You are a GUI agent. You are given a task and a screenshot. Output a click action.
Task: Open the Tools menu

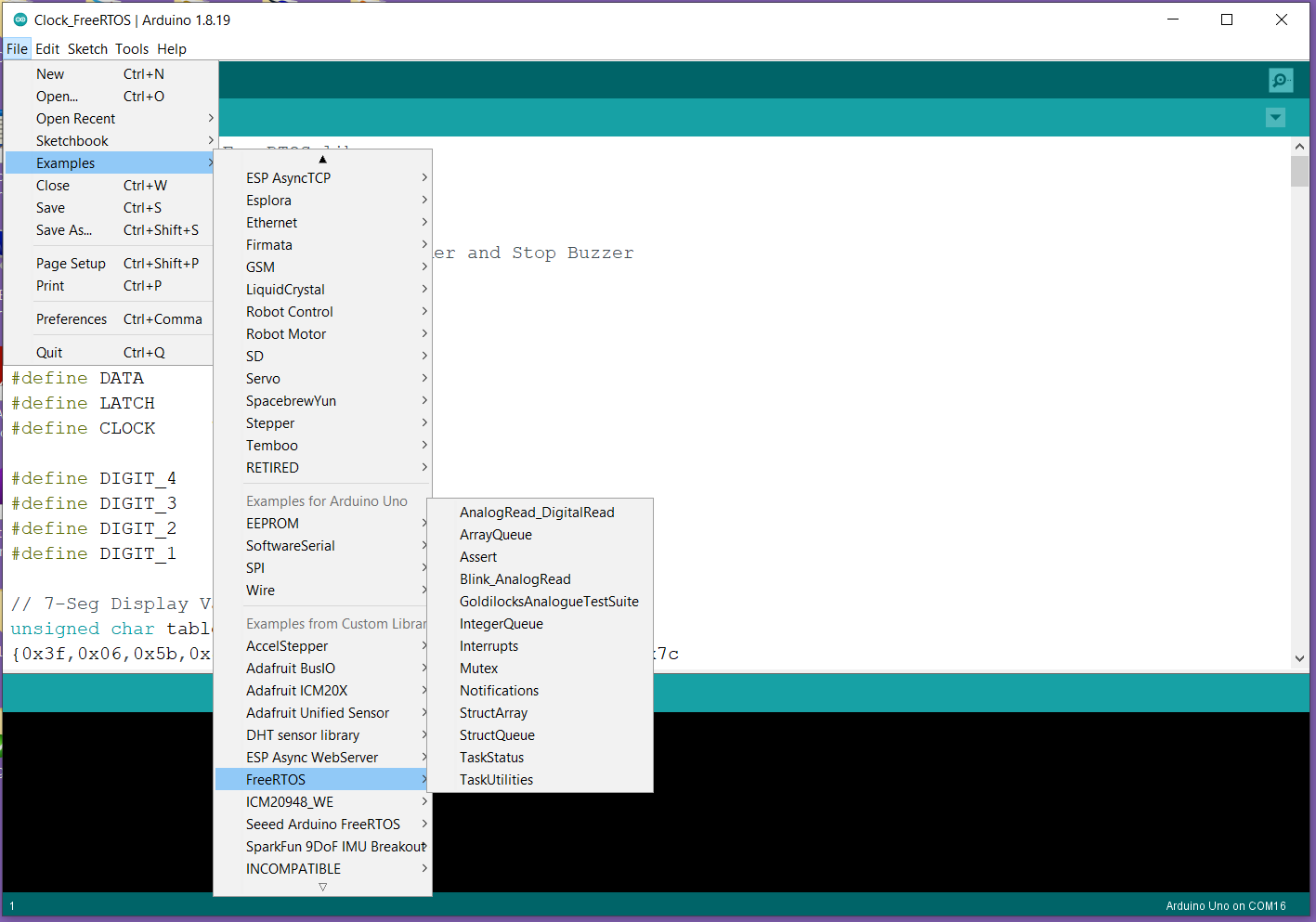point(132,49)
